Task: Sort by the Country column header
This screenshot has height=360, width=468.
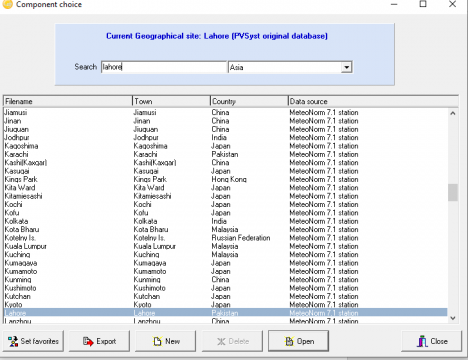Action: [x=249, y=101]
